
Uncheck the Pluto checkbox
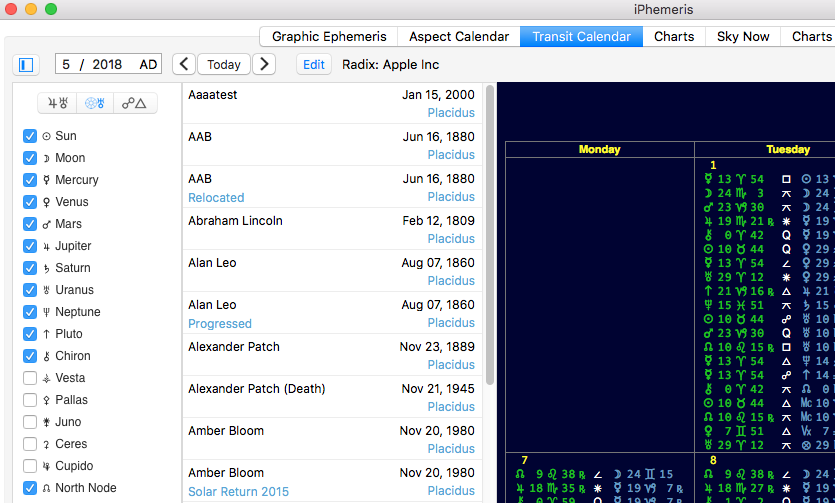(x=30, y=334)
